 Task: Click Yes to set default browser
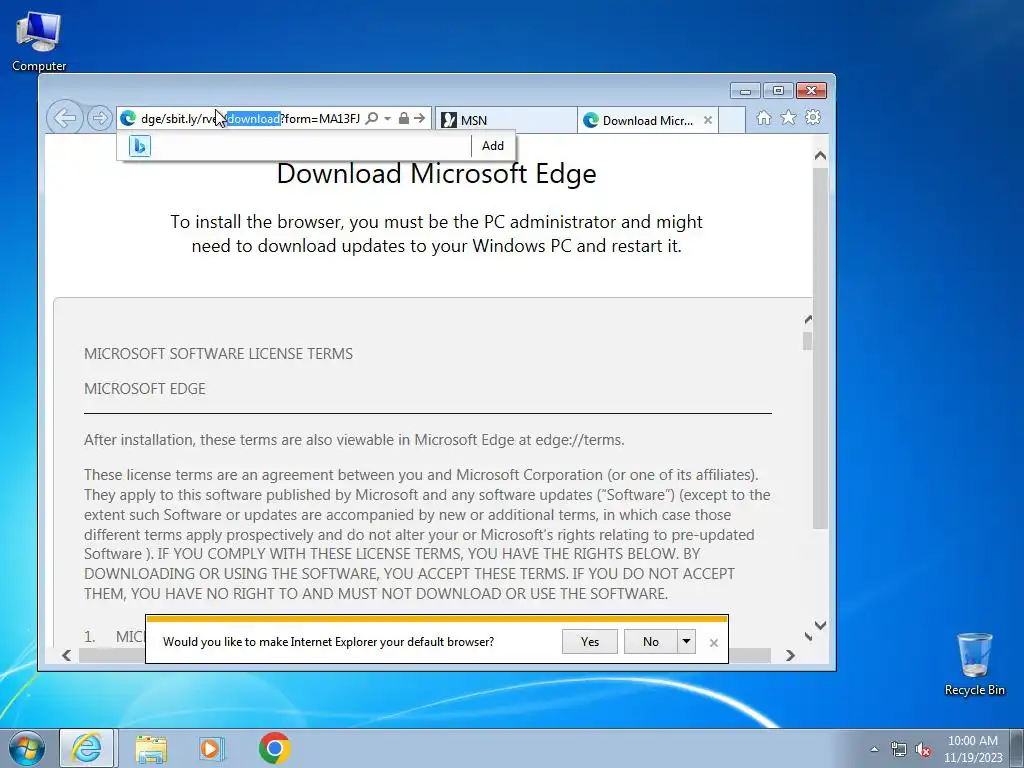pos(590,641)
